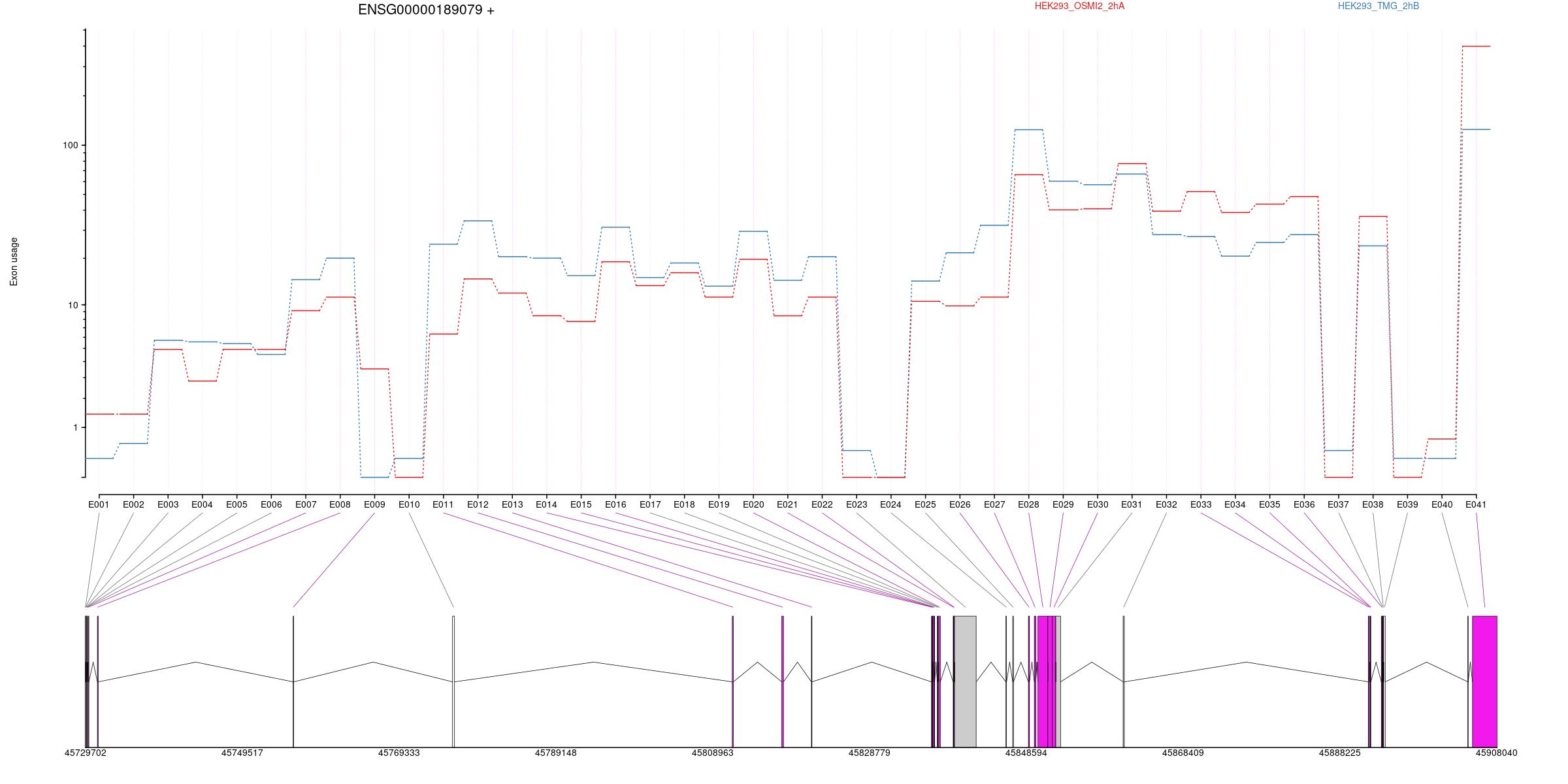This screenshot has height=784, width=1568.
Task: Click exon label E003
Action: [168, 504]
